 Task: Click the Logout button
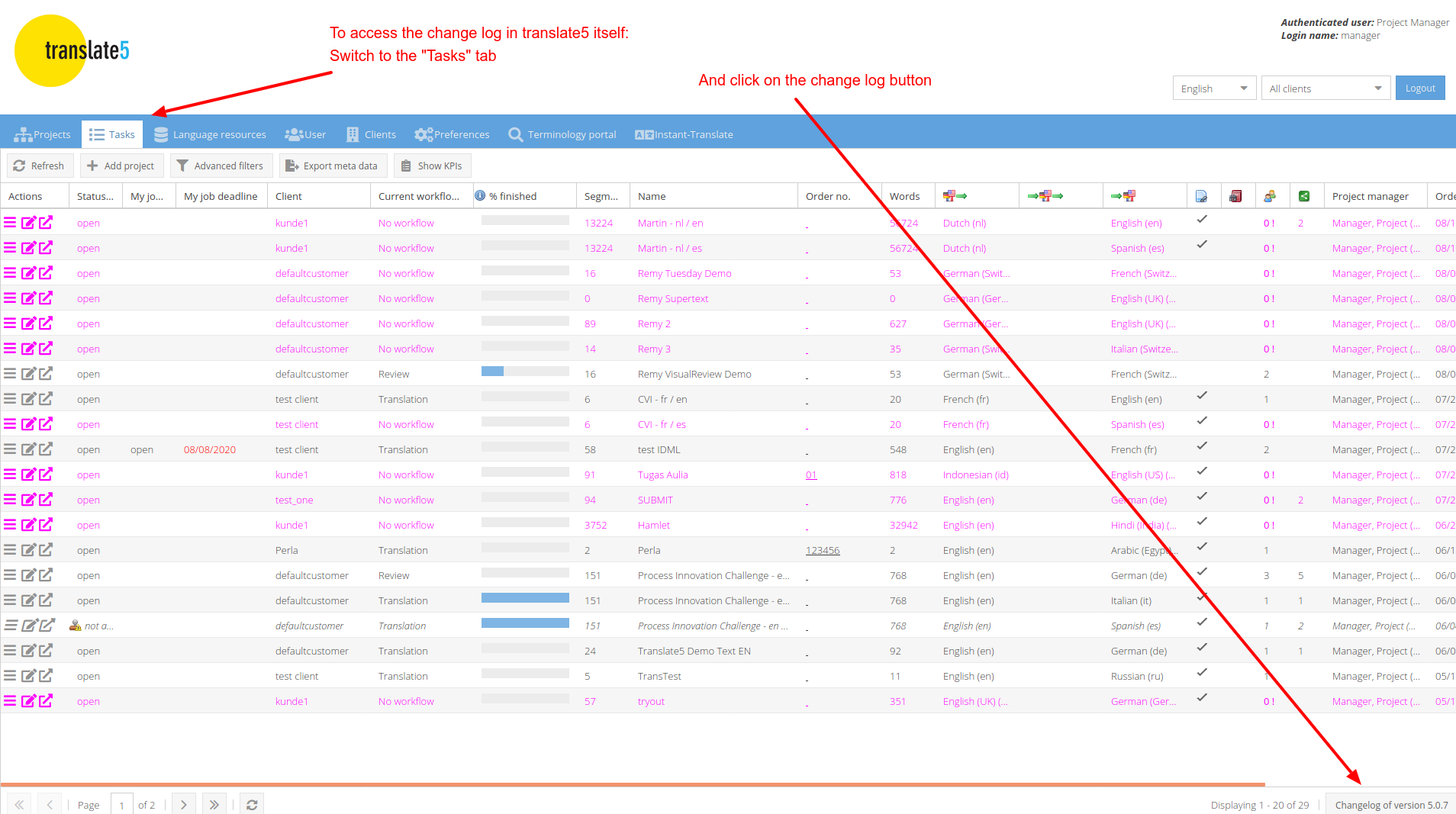point(1420,88)
